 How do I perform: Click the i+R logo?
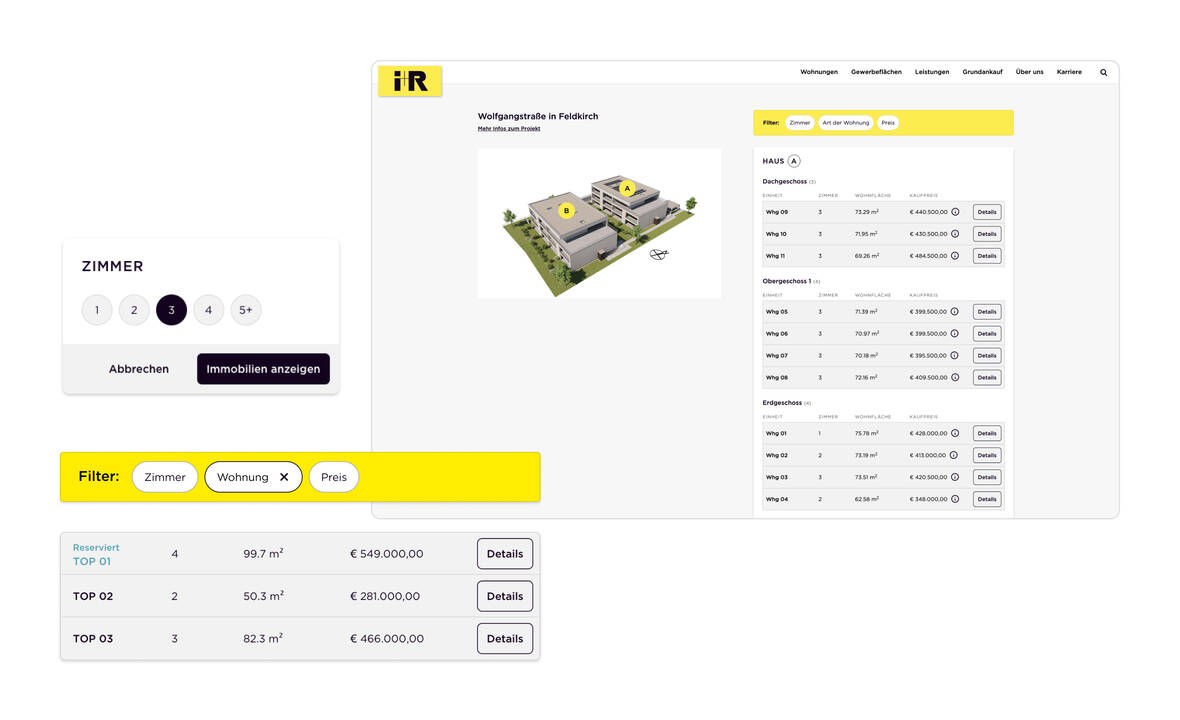[x=410, y=81]
